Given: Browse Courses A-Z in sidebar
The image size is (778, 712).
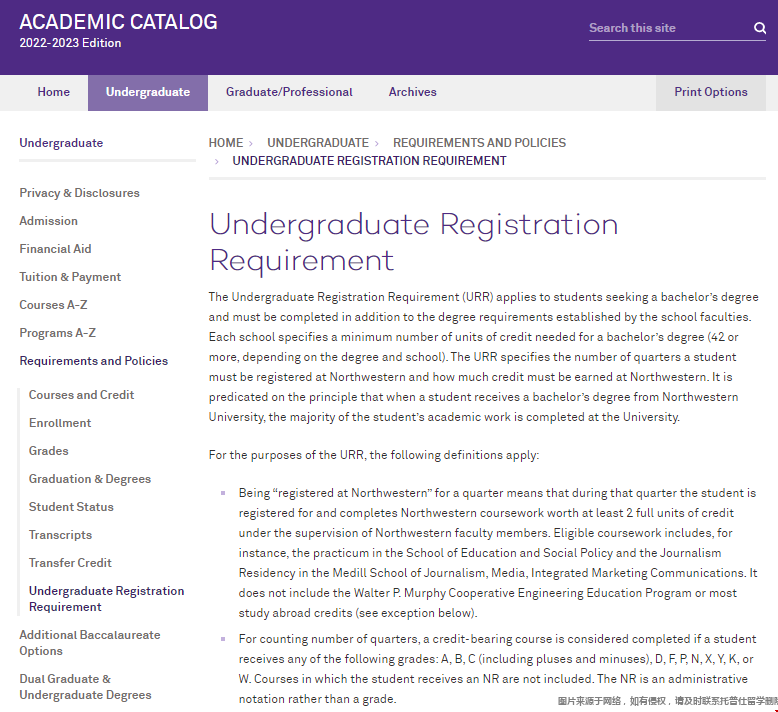Looking at the screenshot, I should coord(53,305).
